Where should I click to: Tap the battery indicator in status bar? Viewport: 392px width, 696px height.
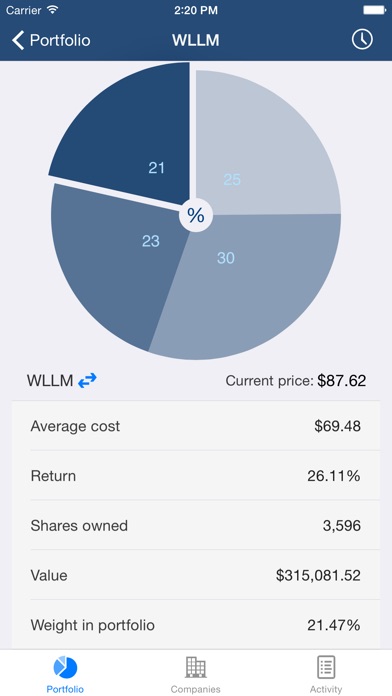374,10
